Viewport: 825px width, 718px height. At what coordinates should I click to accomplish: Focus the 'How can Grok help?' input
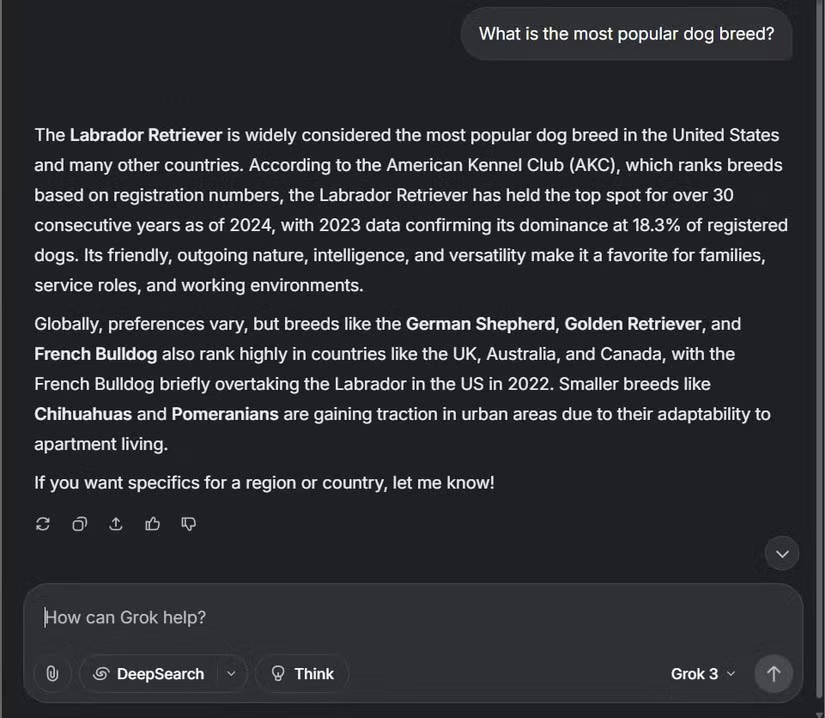pos(400,617)
